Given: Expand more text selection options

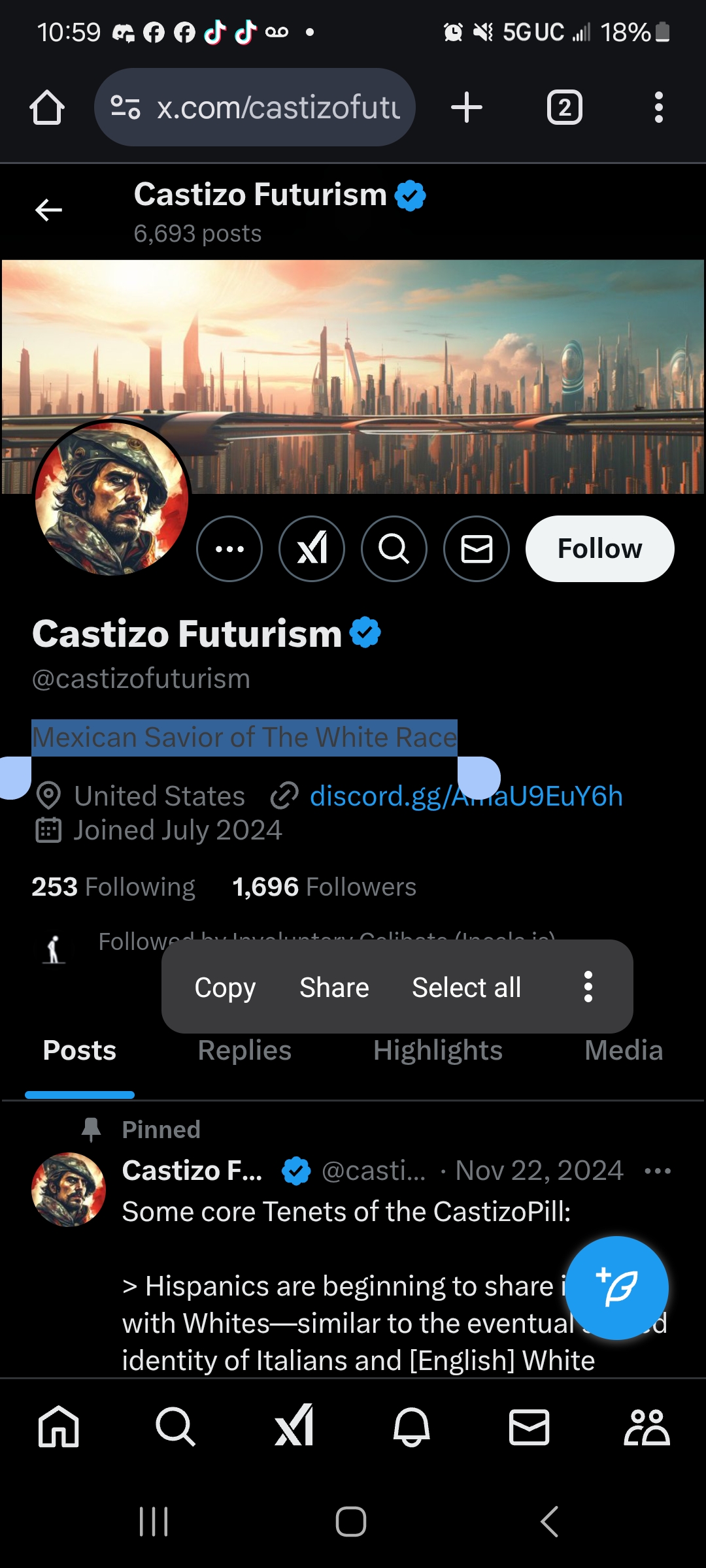Looking at the screenshot, I should (x=588, y=987).
